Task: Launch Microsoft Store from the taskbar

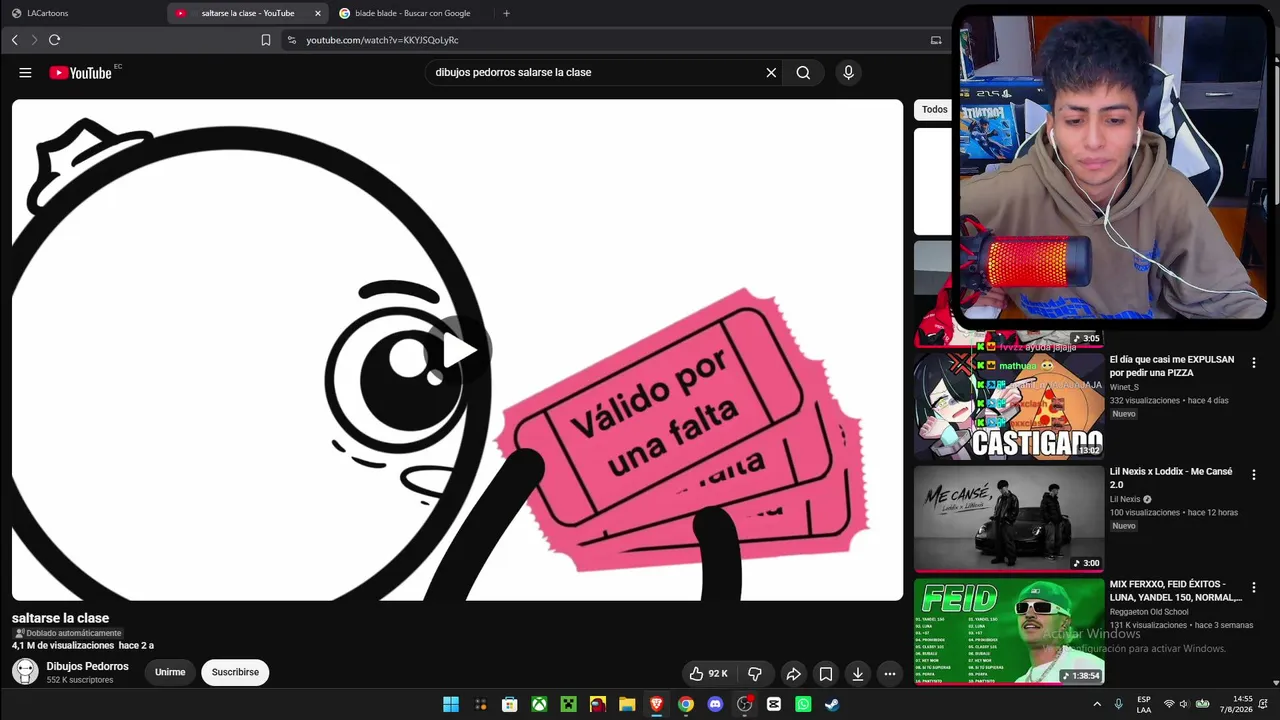Action: [510, 704]
